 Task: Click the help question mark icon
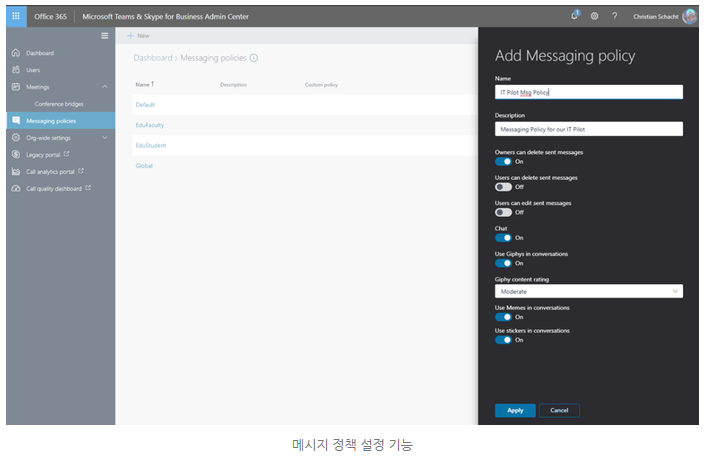(614, 16)
